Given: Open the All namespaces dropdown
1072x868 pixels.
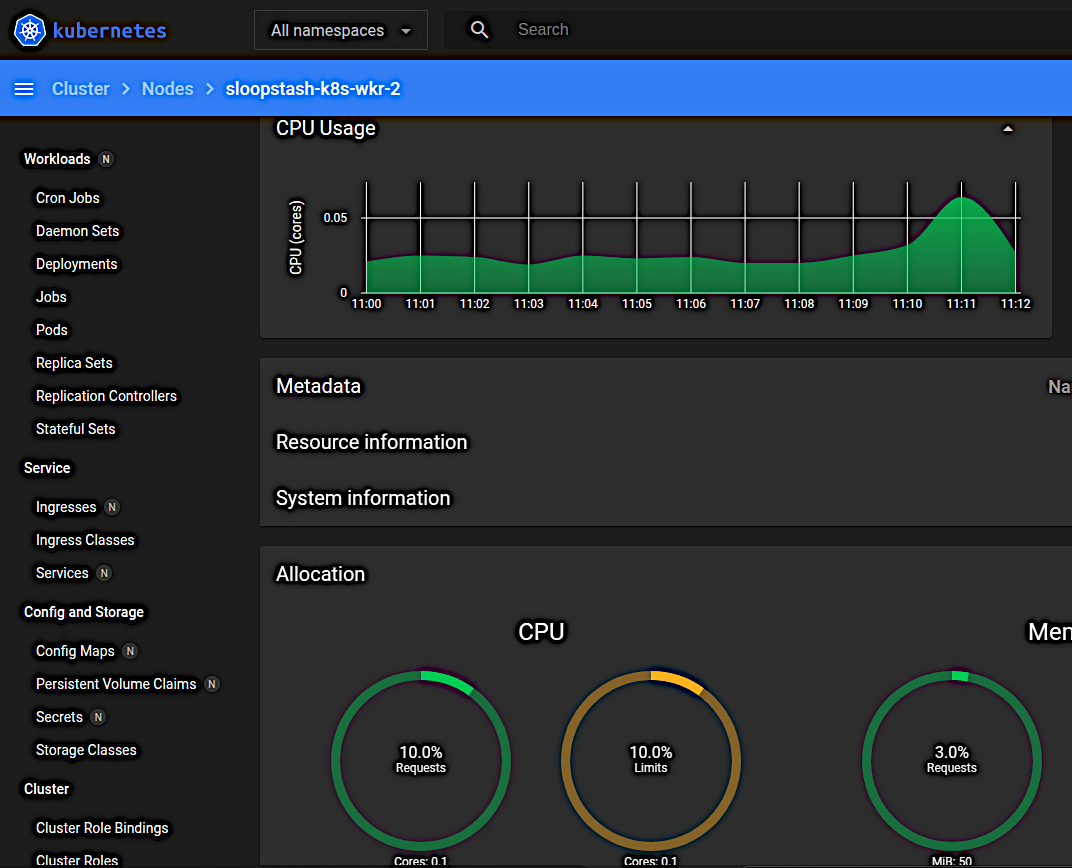Looking at the screenshot, I should [x=341, y=30].
